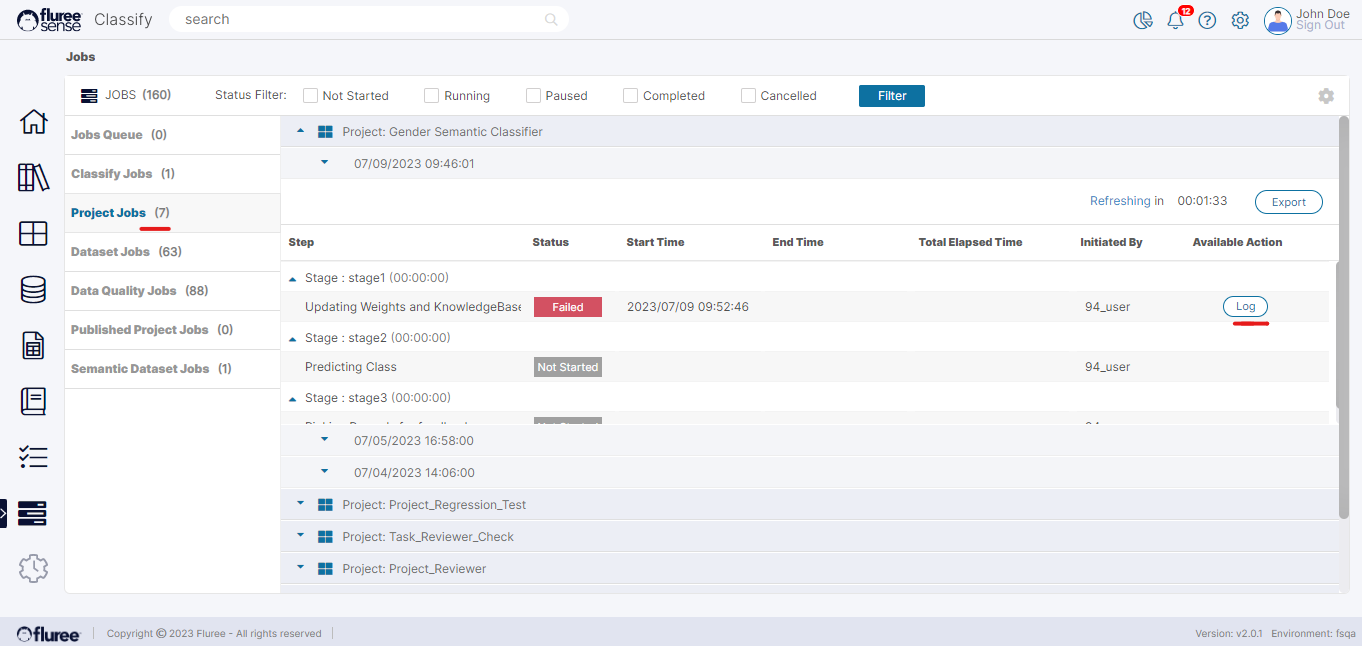Open the Log for failed step
Screen dimensions: 1362x646
coord(1245,307)
